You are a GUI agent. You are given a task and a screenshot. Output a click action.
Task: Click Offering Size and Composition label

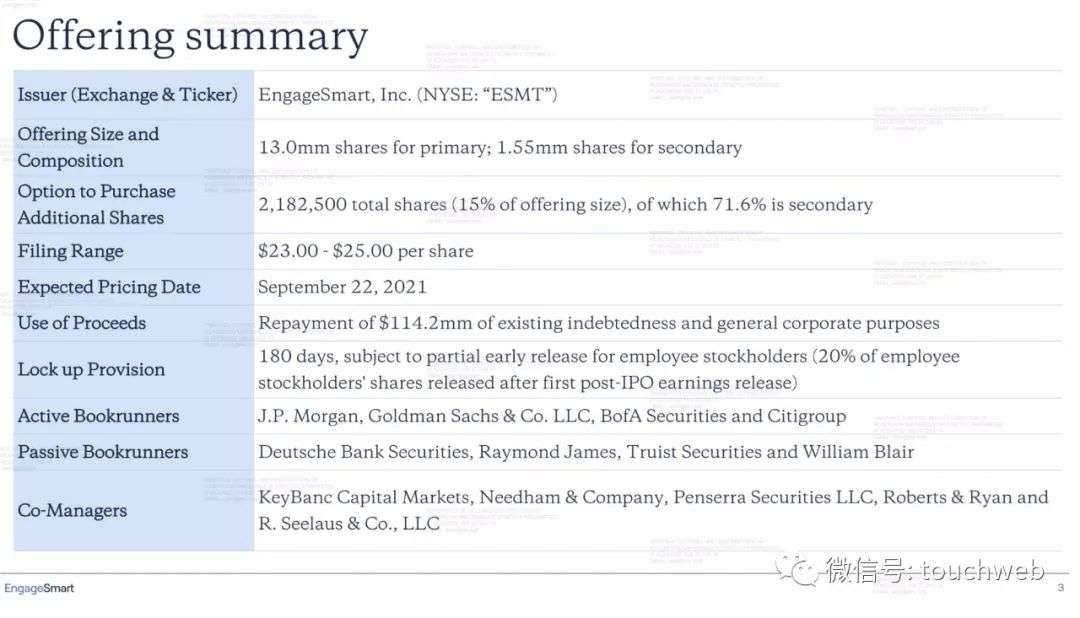pyautogui.click(x=88, y=147)
